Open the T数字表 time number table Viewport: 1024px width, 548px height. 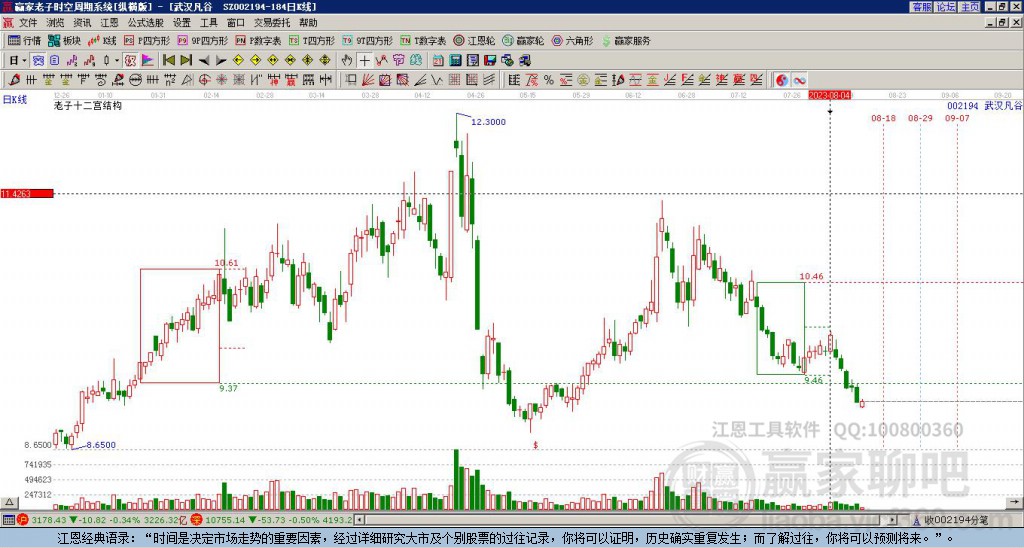[423, 40]
